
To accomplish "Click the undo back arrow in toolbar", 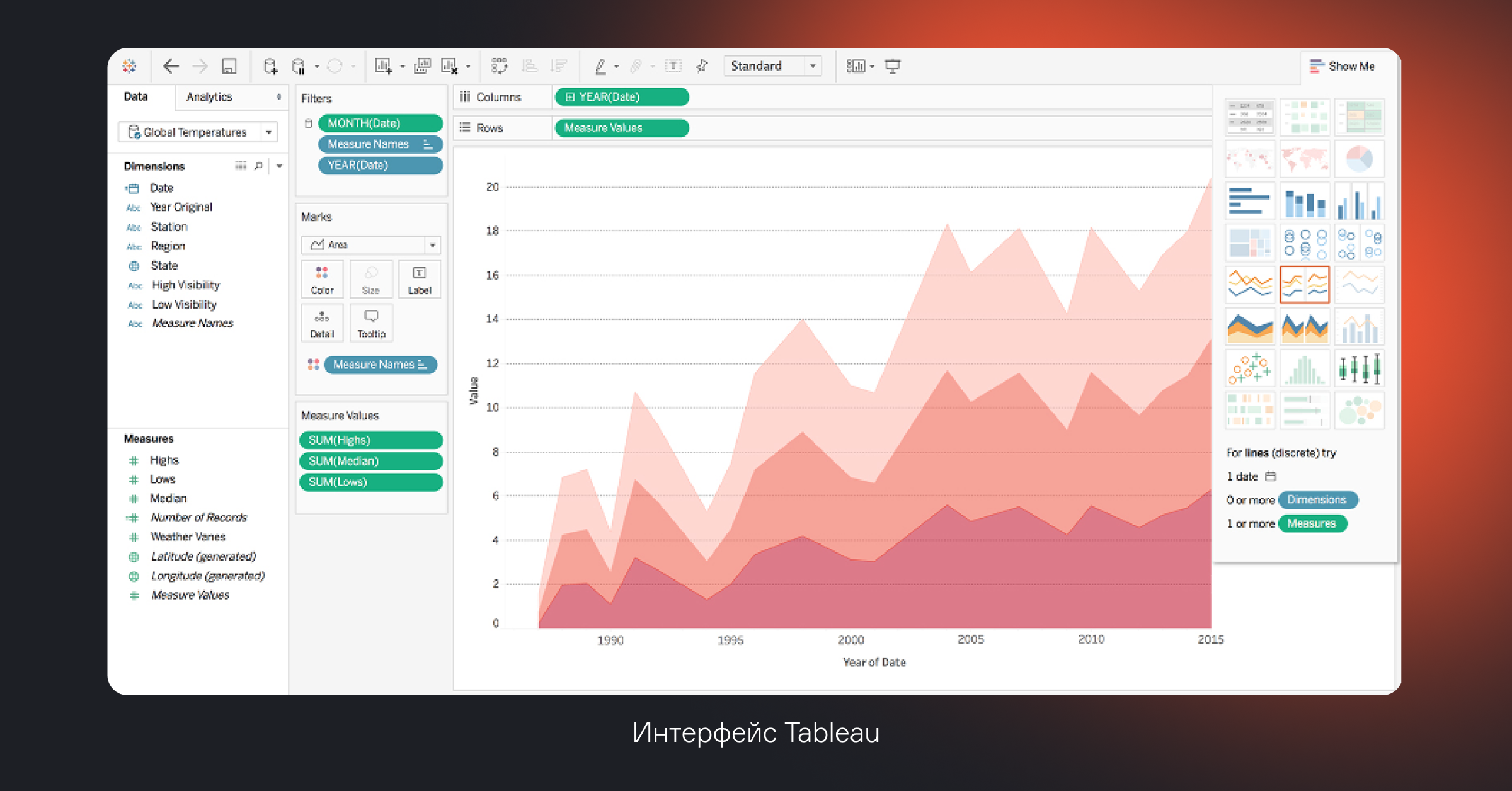I will pos(171,66).
